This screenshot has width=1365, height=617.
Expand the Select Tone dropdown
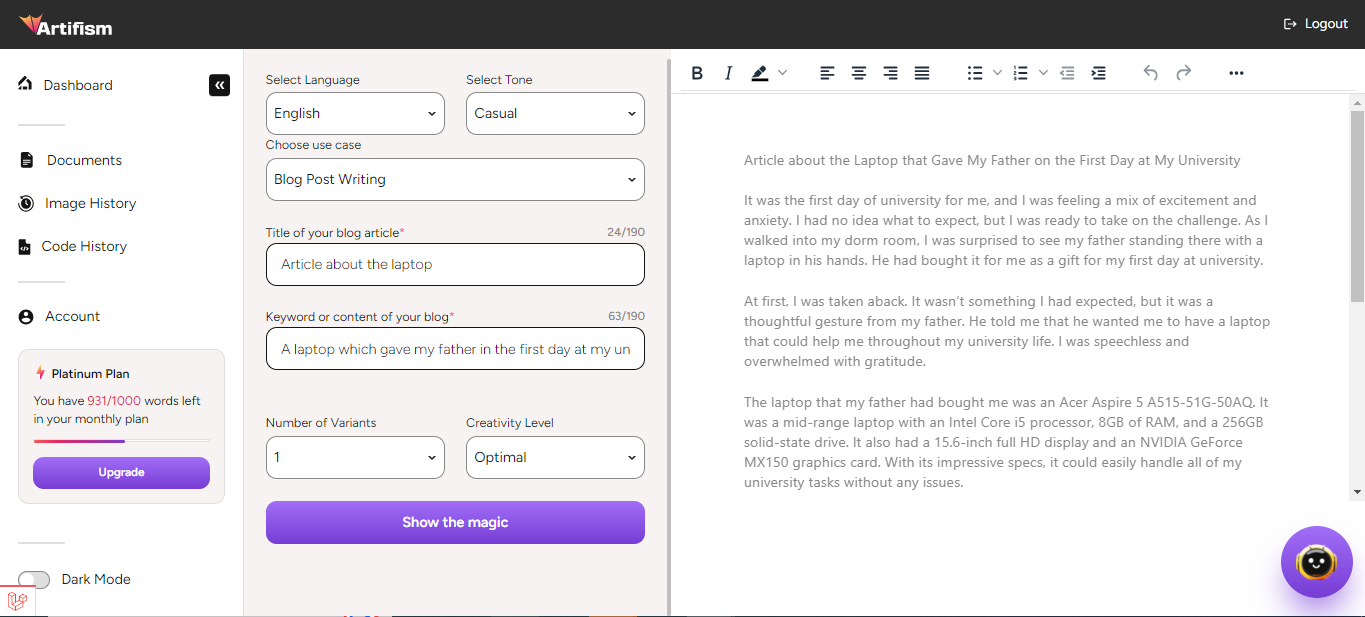(555, 113)
